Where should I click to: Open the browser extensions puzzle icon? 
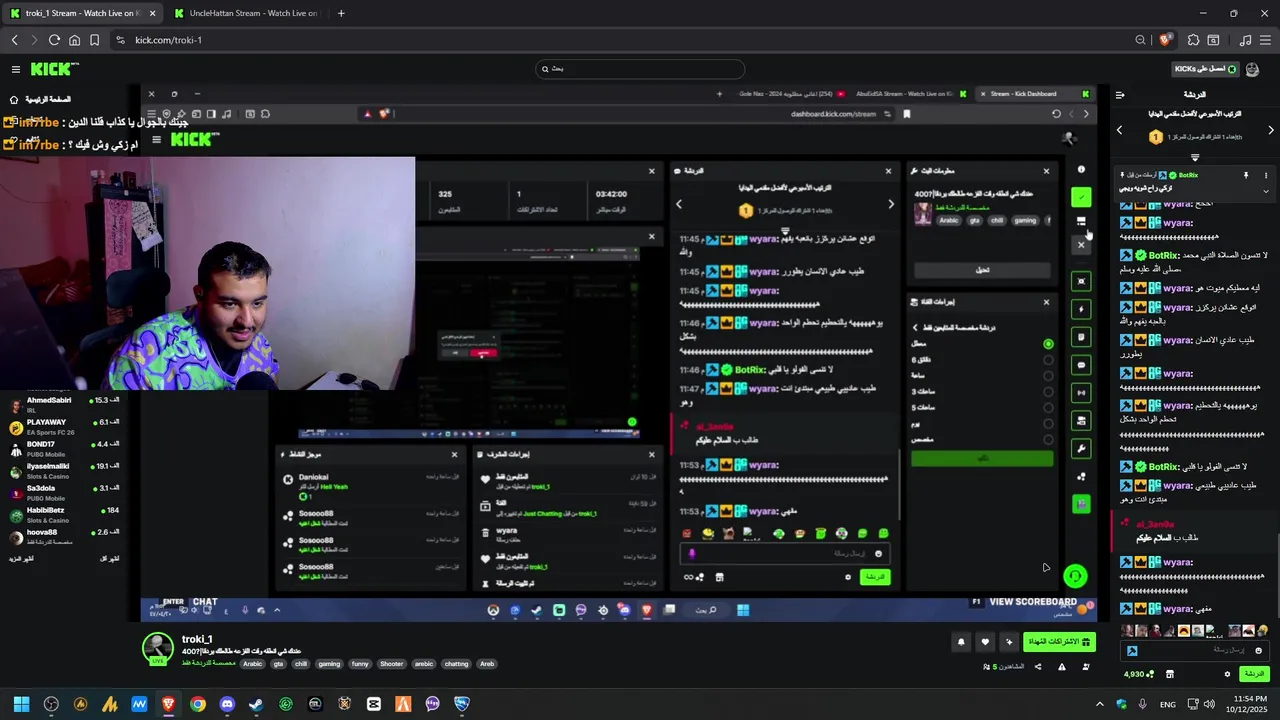click(1193, 40)
